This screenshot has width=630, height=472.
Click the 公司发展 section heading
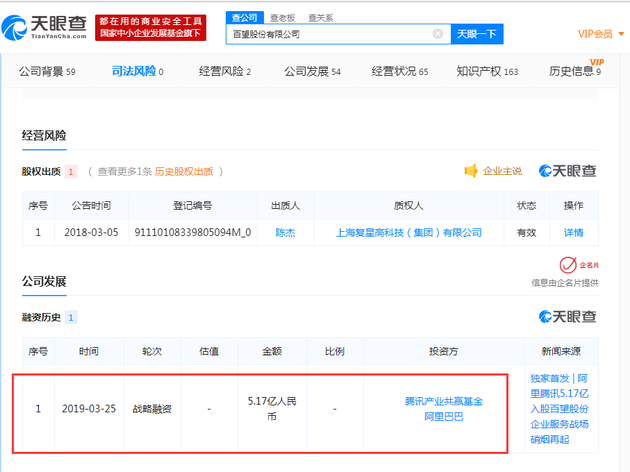[44, 282]
